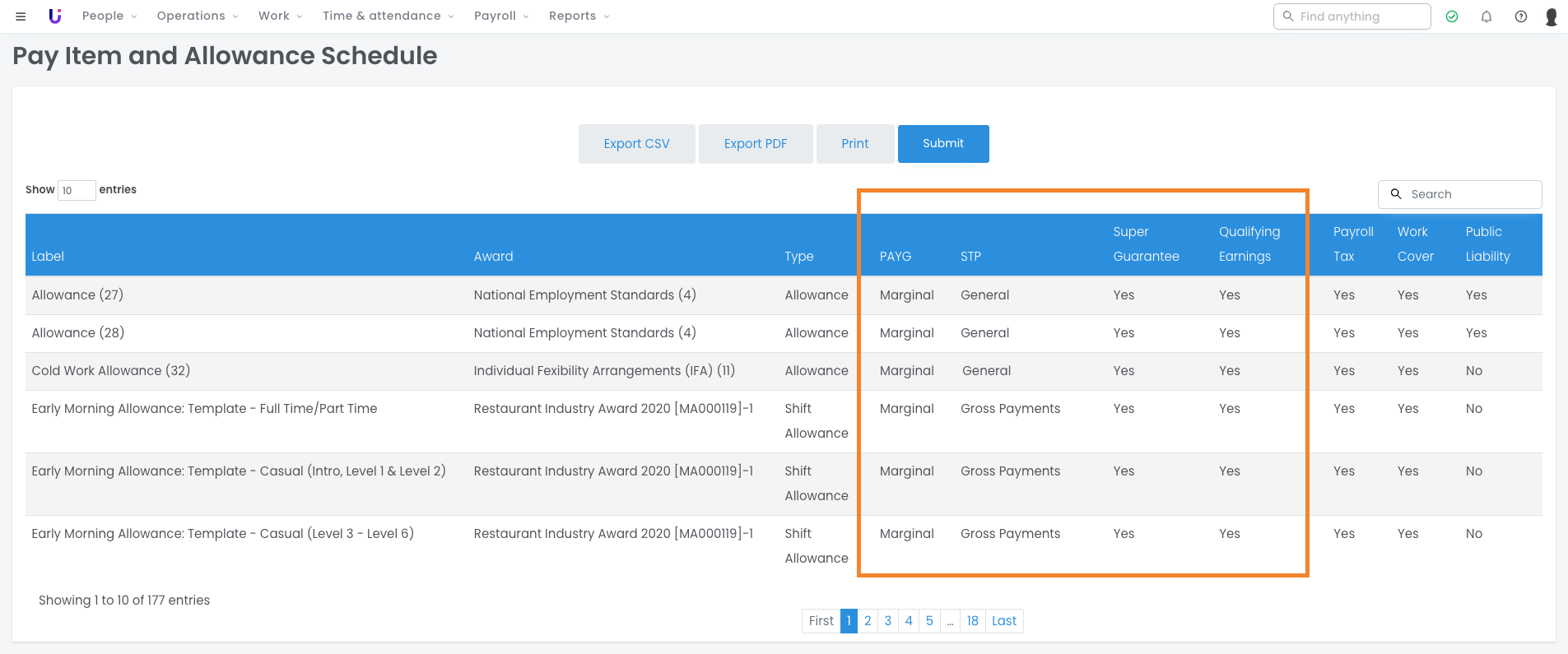
Task: Click Public Liability No for Cold Work Allowance
Action: pyautogui.click(x=1473, y=371)
